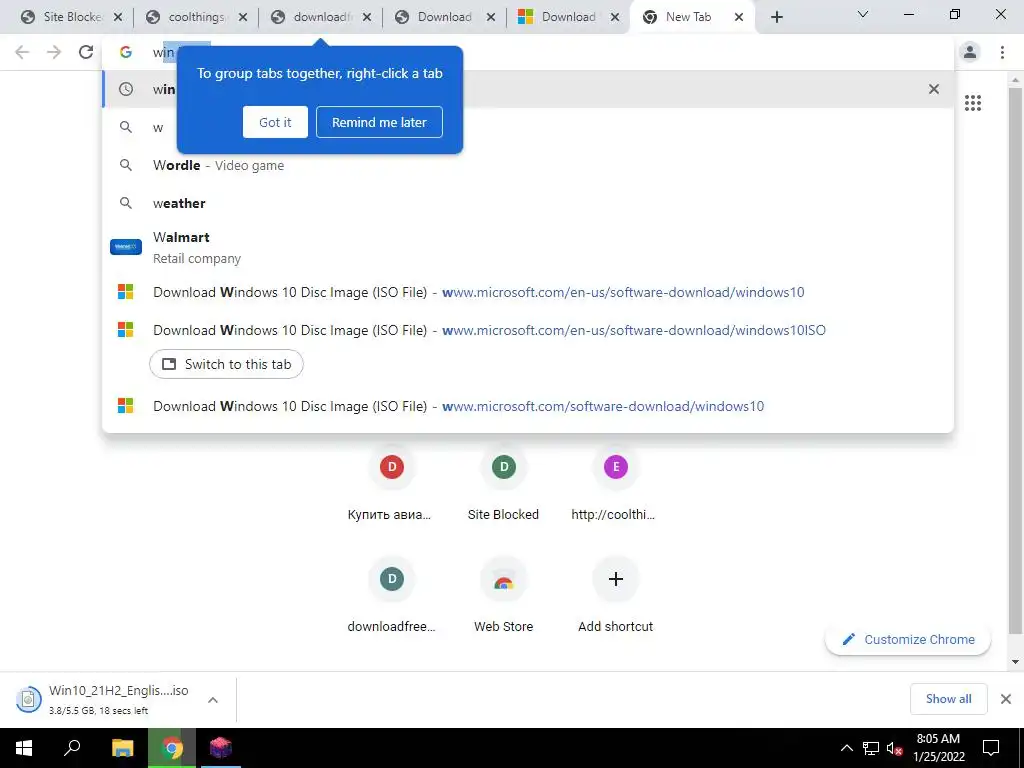
Task: Close the Site Blocked tab
Action: pyautogui.click(x=118, y=17)
